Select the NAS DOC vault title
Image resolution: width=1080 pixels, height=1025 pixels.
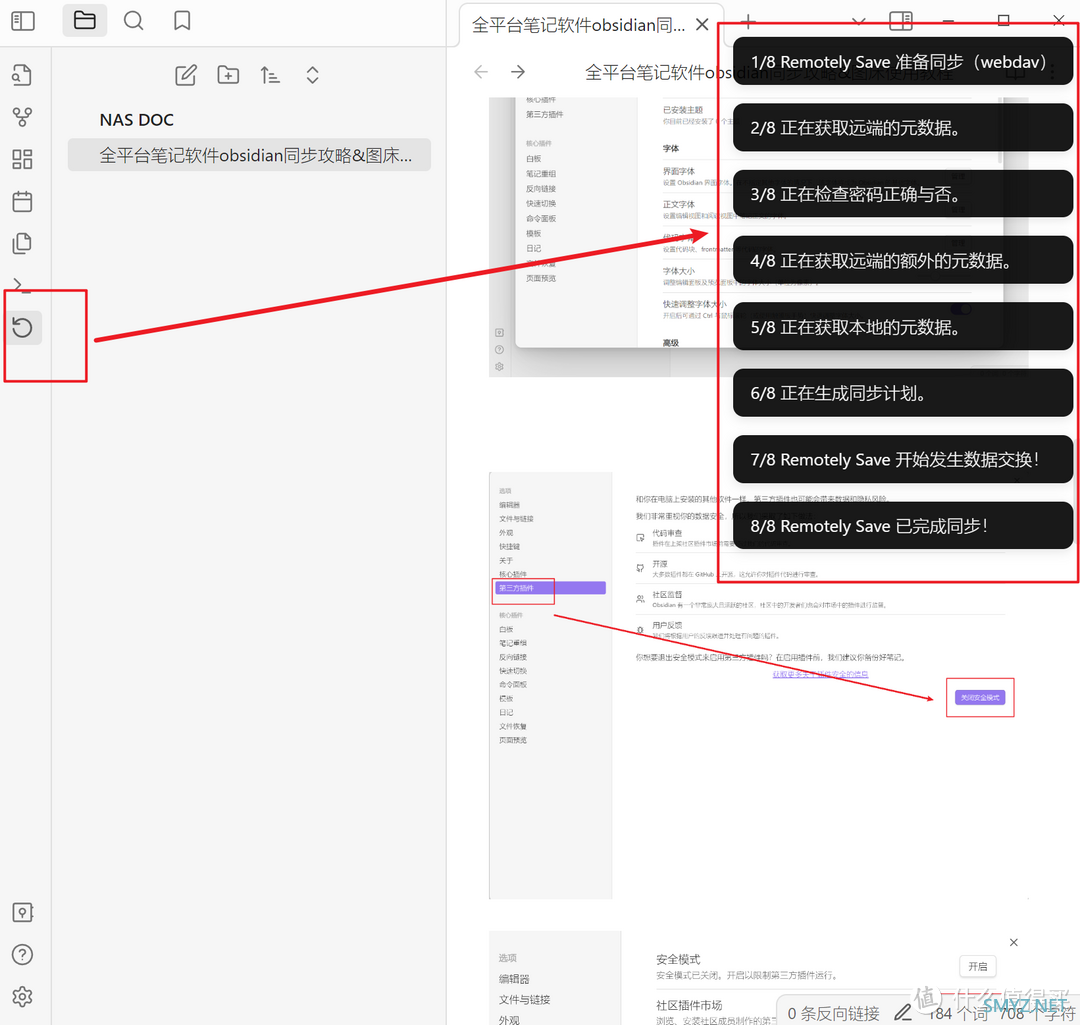136,120
